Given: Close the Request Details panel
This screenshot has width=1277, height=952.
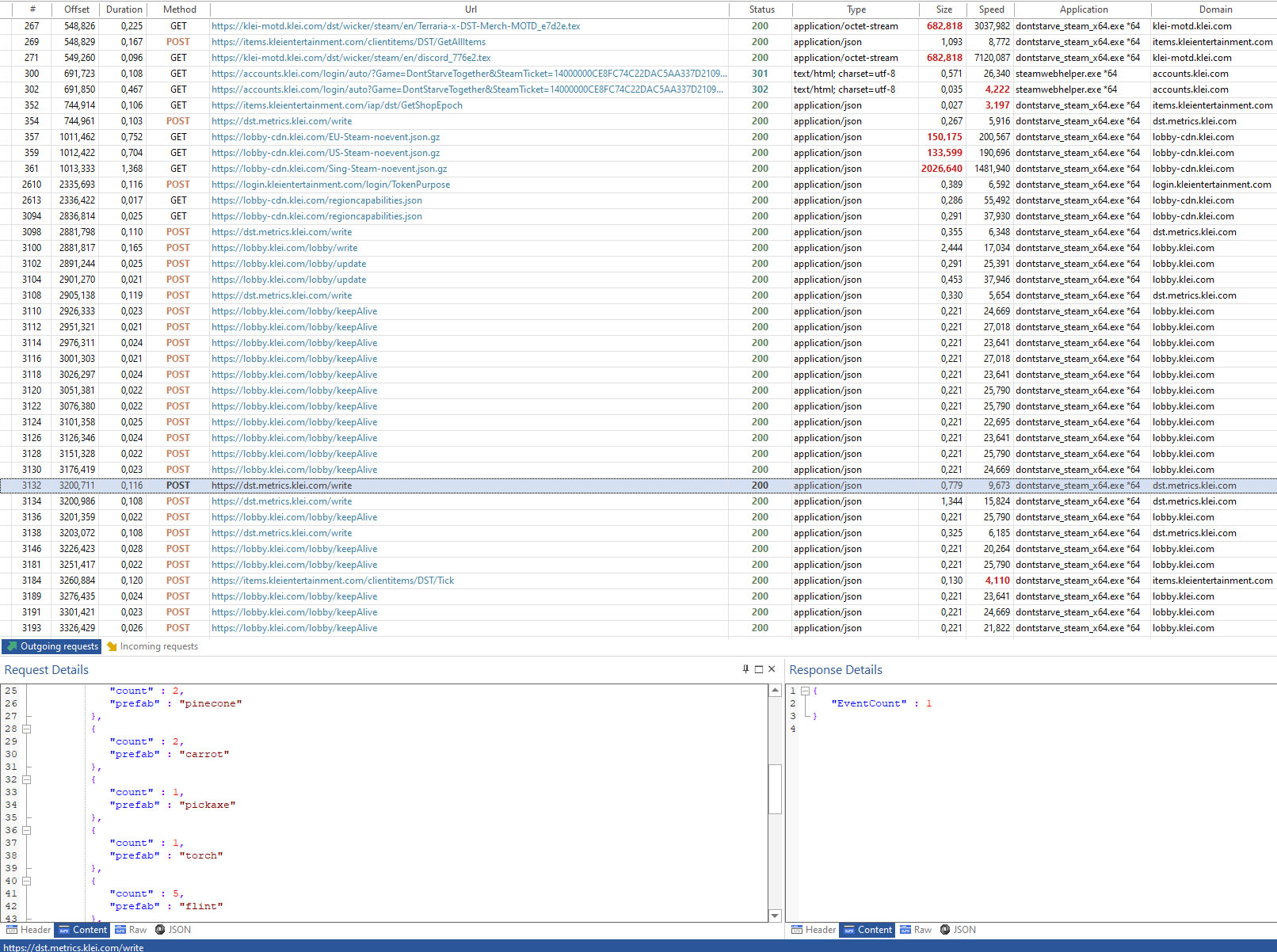Looking at the screenshot, I should [772, 669].
